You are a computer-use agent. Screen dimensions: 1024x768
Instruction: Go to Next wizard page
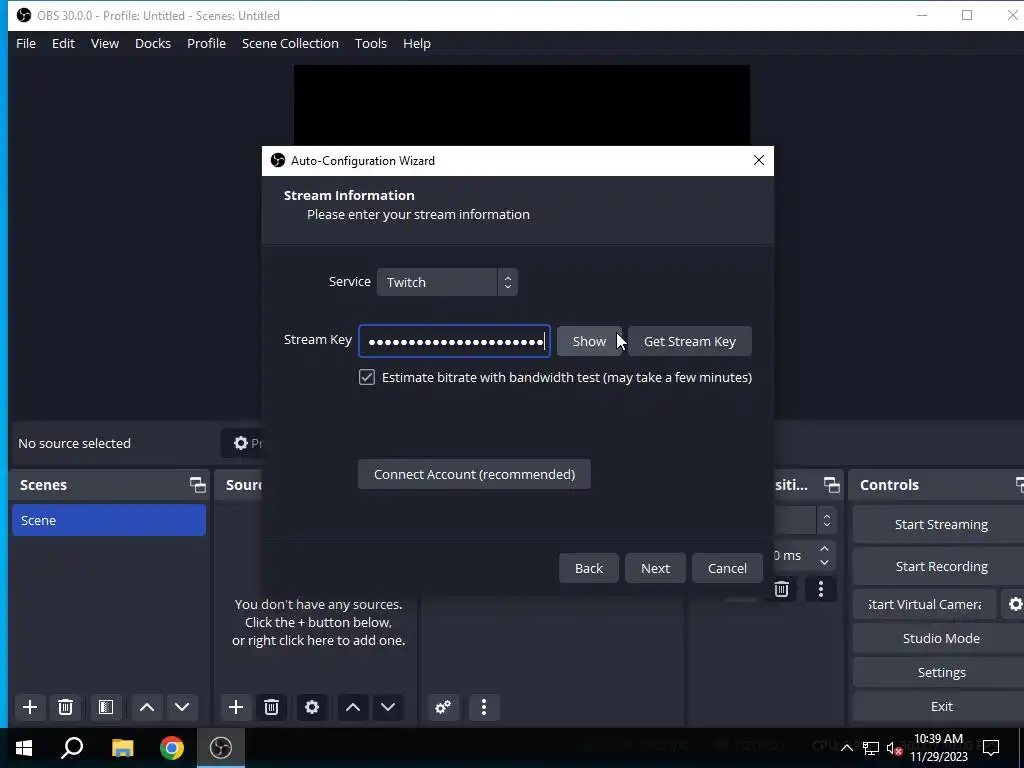655,568
